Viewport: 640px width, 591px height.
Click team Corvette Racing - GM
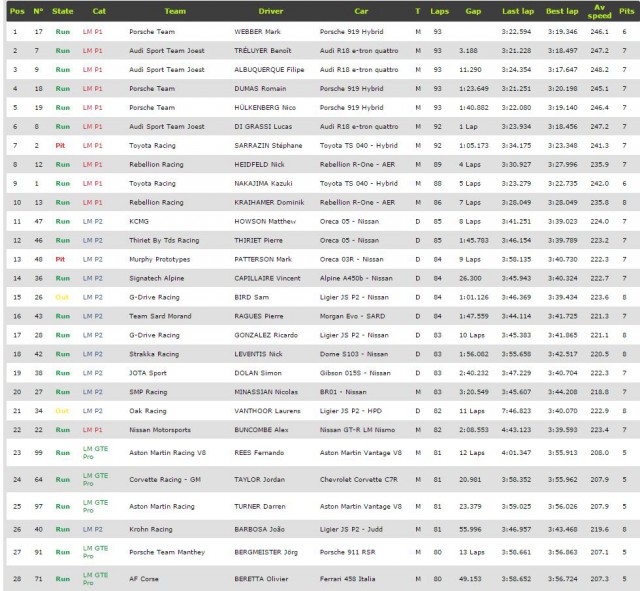point(165,480)
